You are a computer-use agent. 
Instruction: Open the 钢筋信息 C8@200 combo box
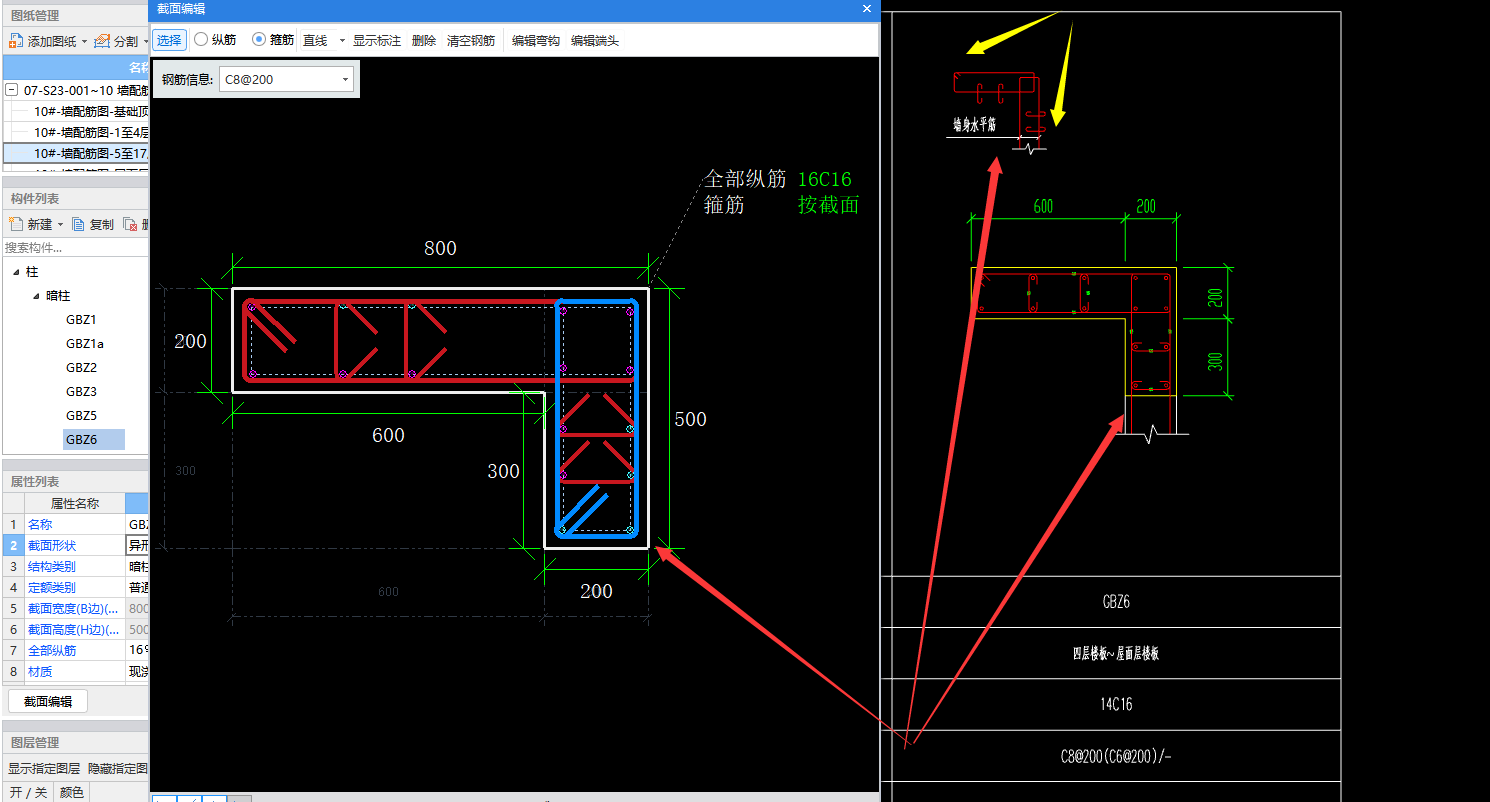(286, 79)
